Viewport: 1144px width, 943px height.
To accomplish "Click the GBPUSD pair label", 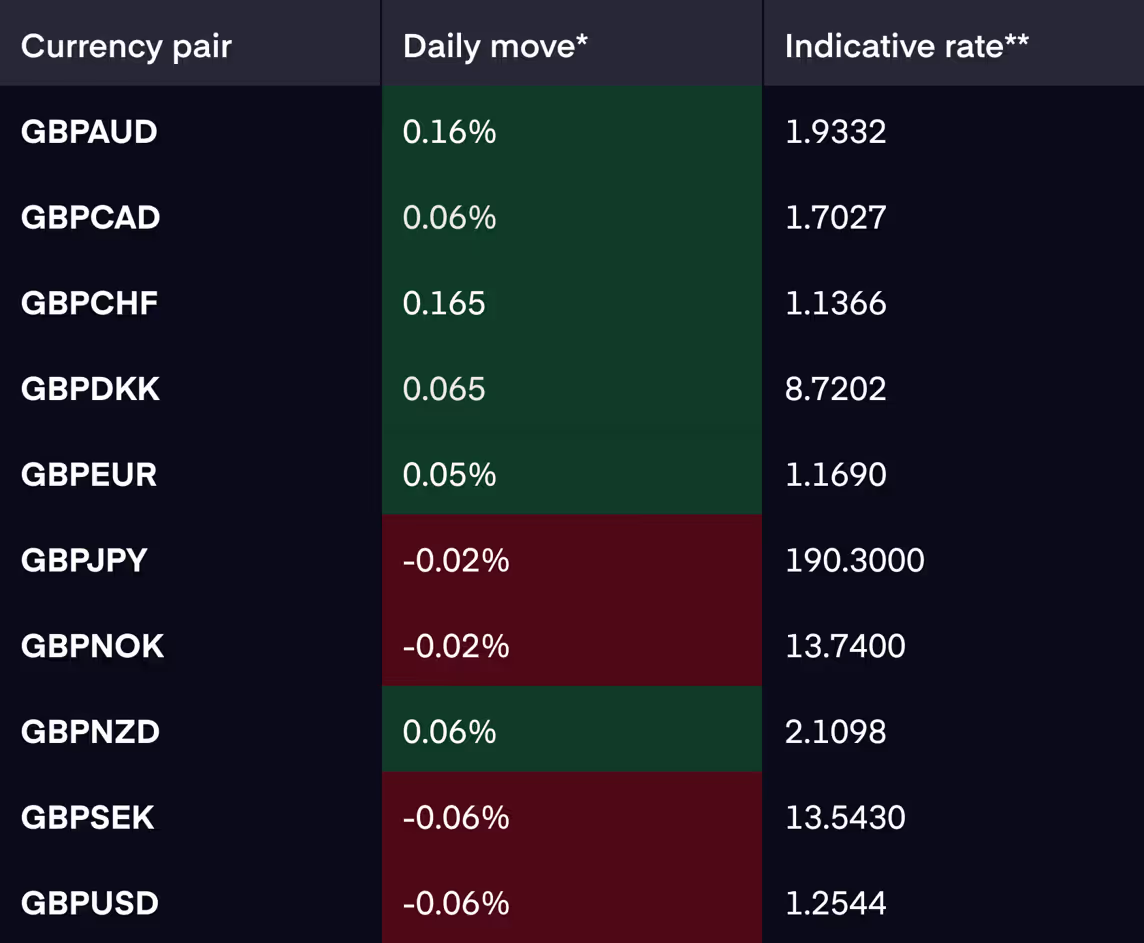I will click(x=90, y=903).
